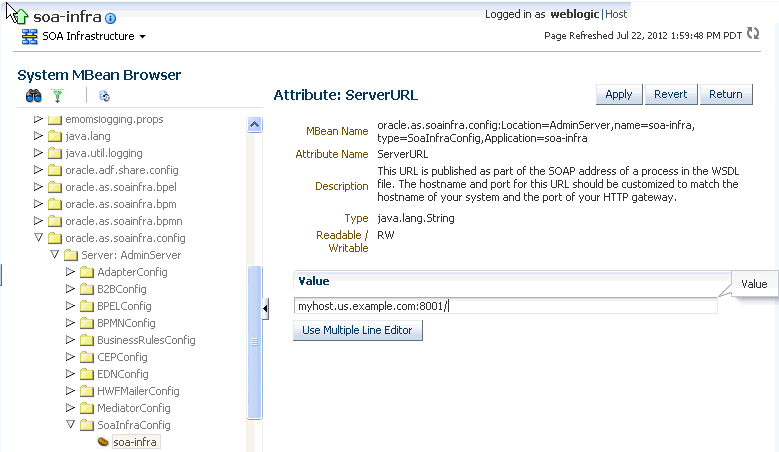779x452 pixels.
Task: Click the filter funnel icon
Action: click(x=58, y=96)
